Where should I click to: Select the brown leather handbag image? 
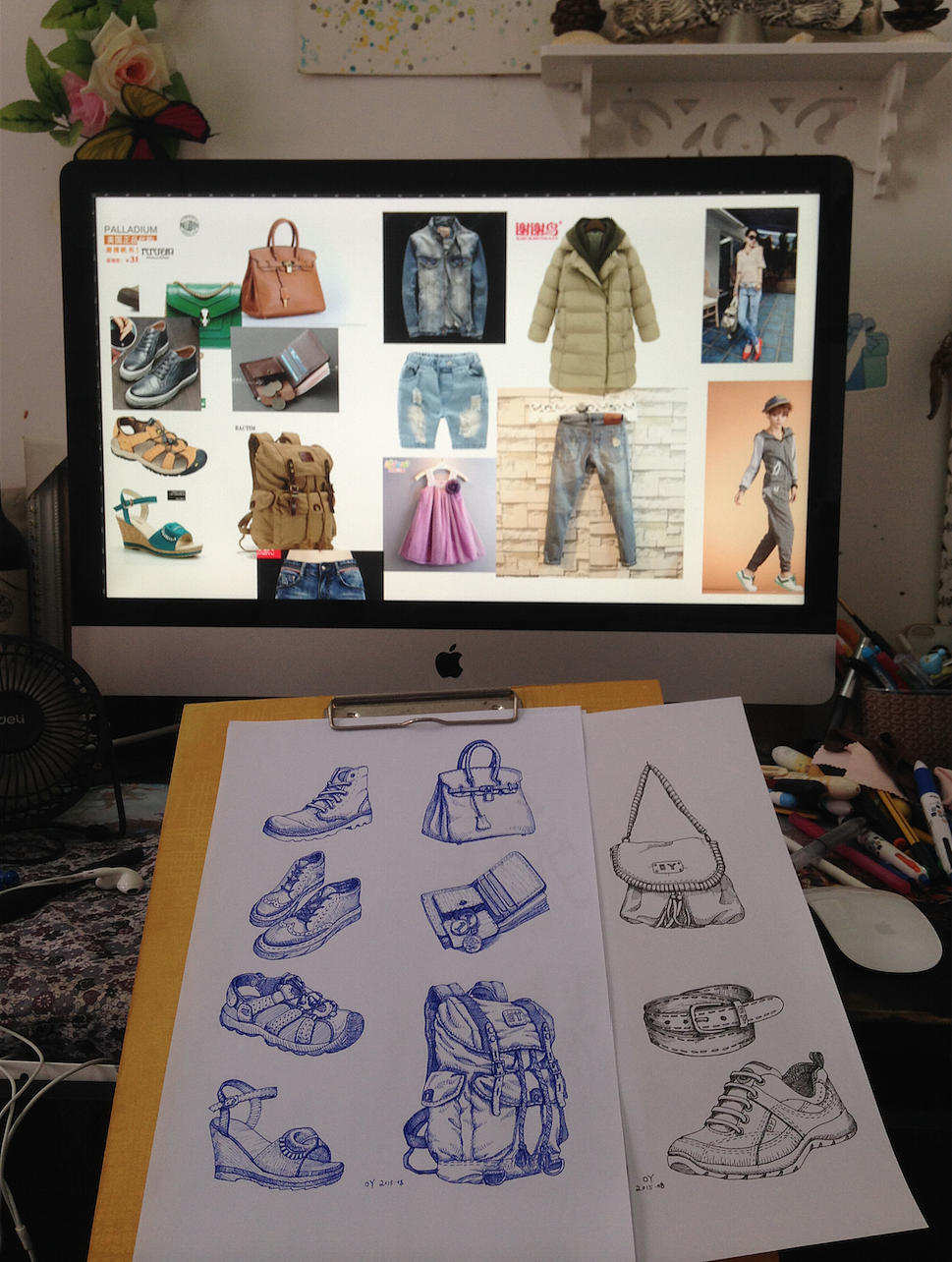282,270
